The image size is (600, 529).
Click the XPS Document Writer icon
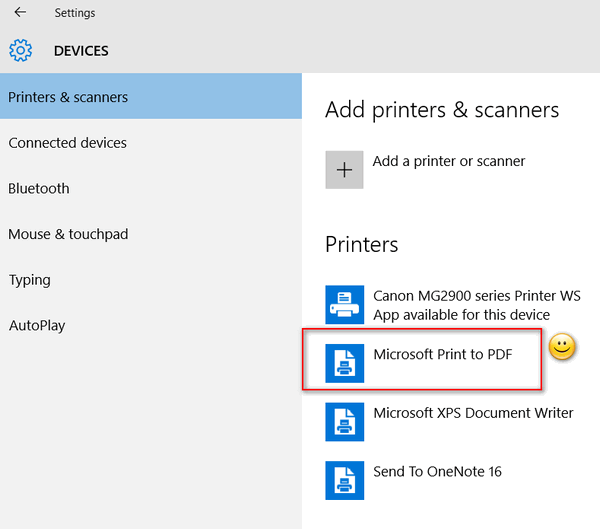click(x=344, y=421)
